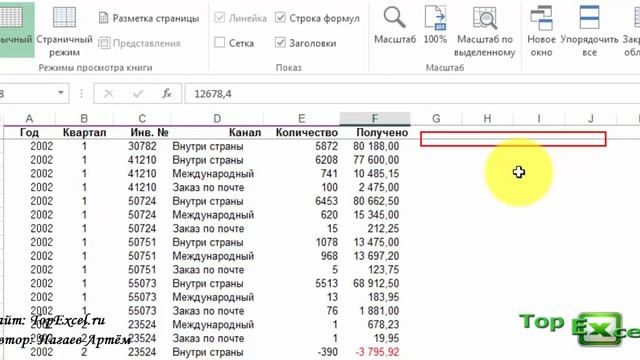Select the quantity cell 620
The width and height of the screenshot is (640, 360).
tap(302, 215)
